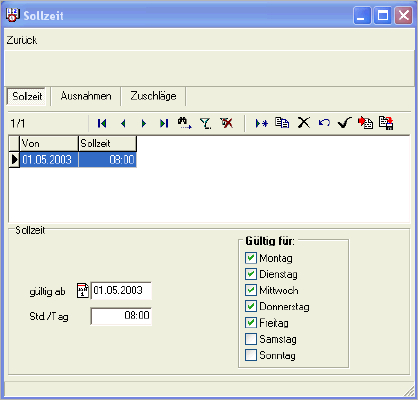Select row cell 01.05.2003 in grid
The width and height of the screenshot is (418, 400).
[x=49, y=160]
